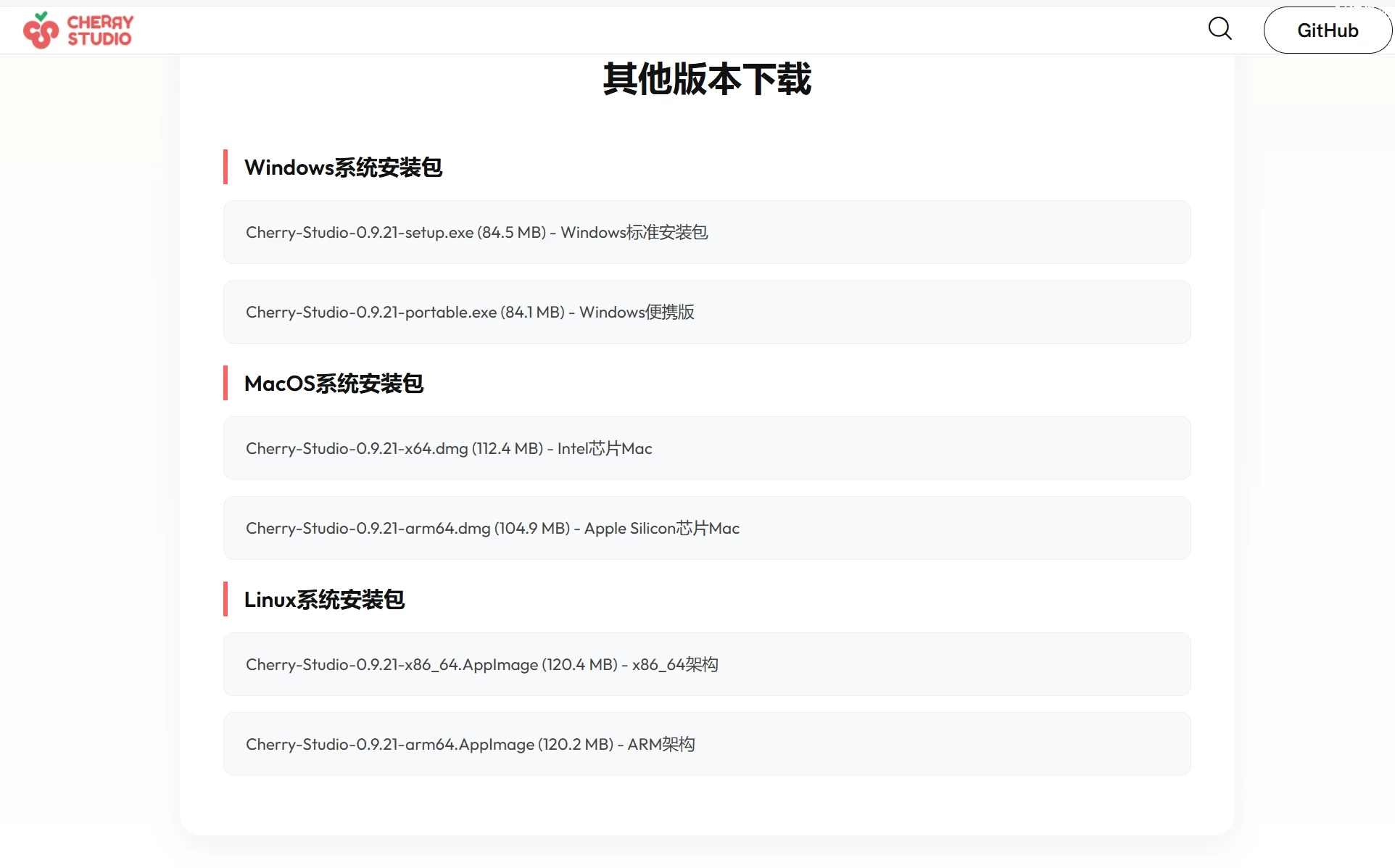Click the MacOS系统安装包 section heading
Image resolution: width=1395 pixels, height=868 pixels.
[x=334, y=384]
